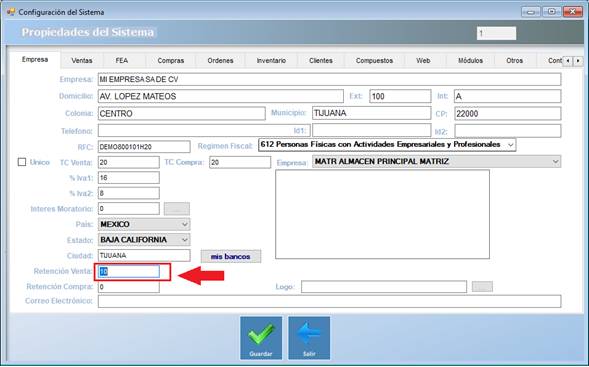This screenshot has width=589, height=367.
Task: Click the Guardar green checkmark button
Action: (261, 338)
